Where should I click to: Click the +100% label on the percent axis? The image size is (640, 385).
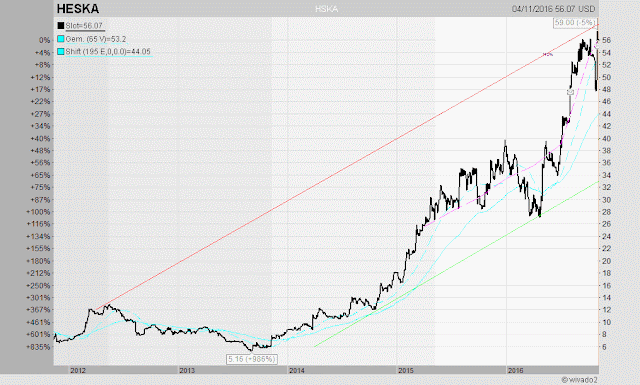tap(39, 212)
